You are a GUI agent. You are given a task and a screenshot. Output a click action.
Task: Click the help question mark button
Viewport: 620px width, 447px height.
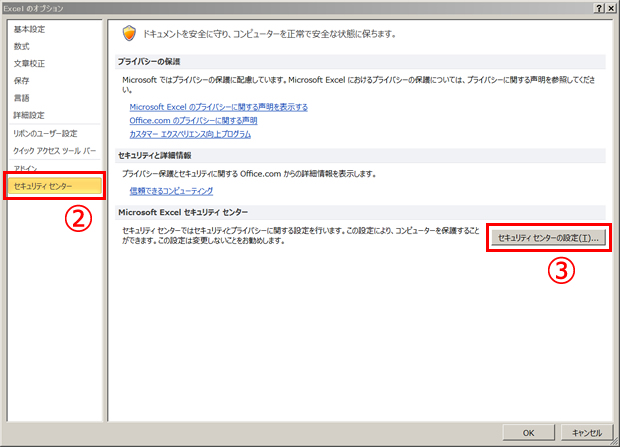pos(599,8)
